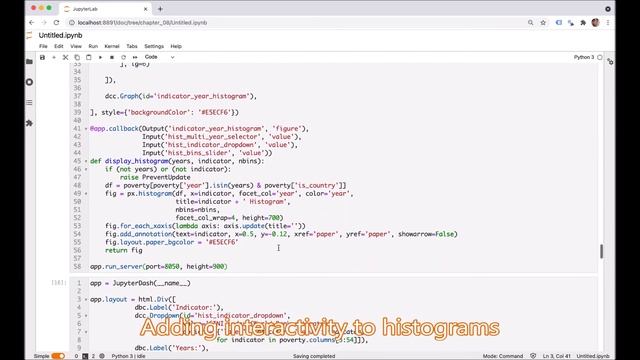
Task: Collapse code block at line 41 @app.callback
Action: 86,129
